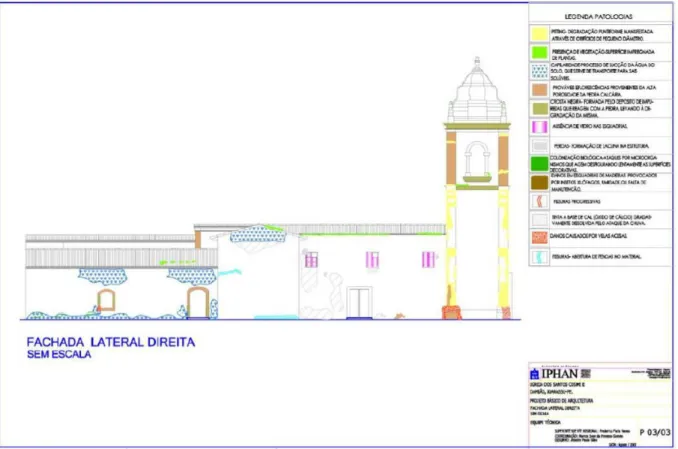This screenshot has height=449, width=678.
Task: Select the bell tower dome cupola
Action: [477, 90]
